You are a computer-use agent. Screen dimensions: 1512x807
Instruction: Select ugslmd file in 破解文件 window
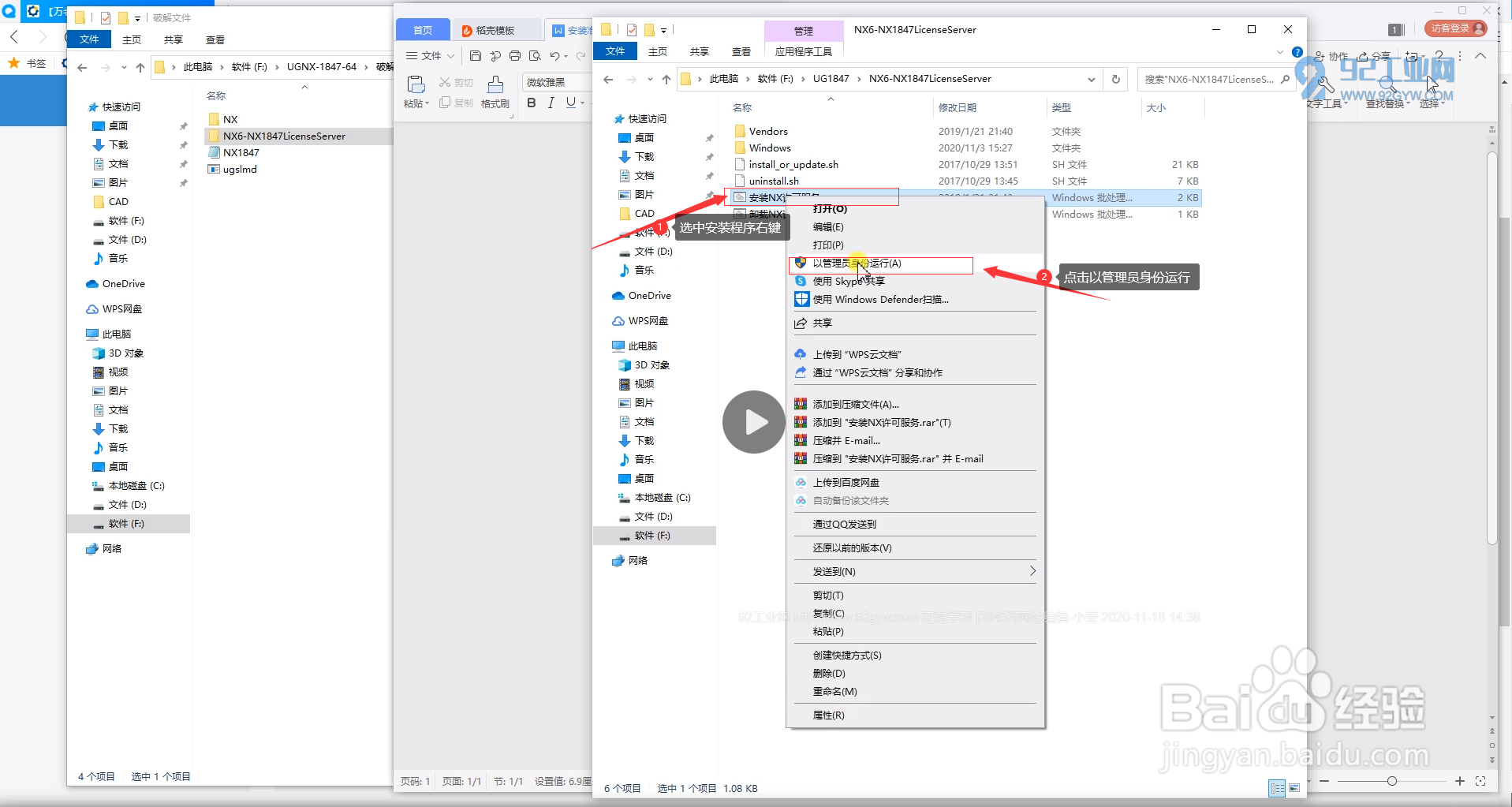240,170
